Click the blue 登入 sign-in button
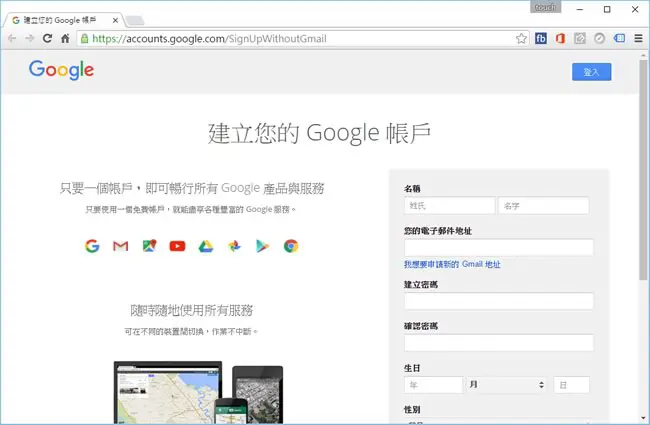Viewport: 650px width, 425px height. pos(592,72)
